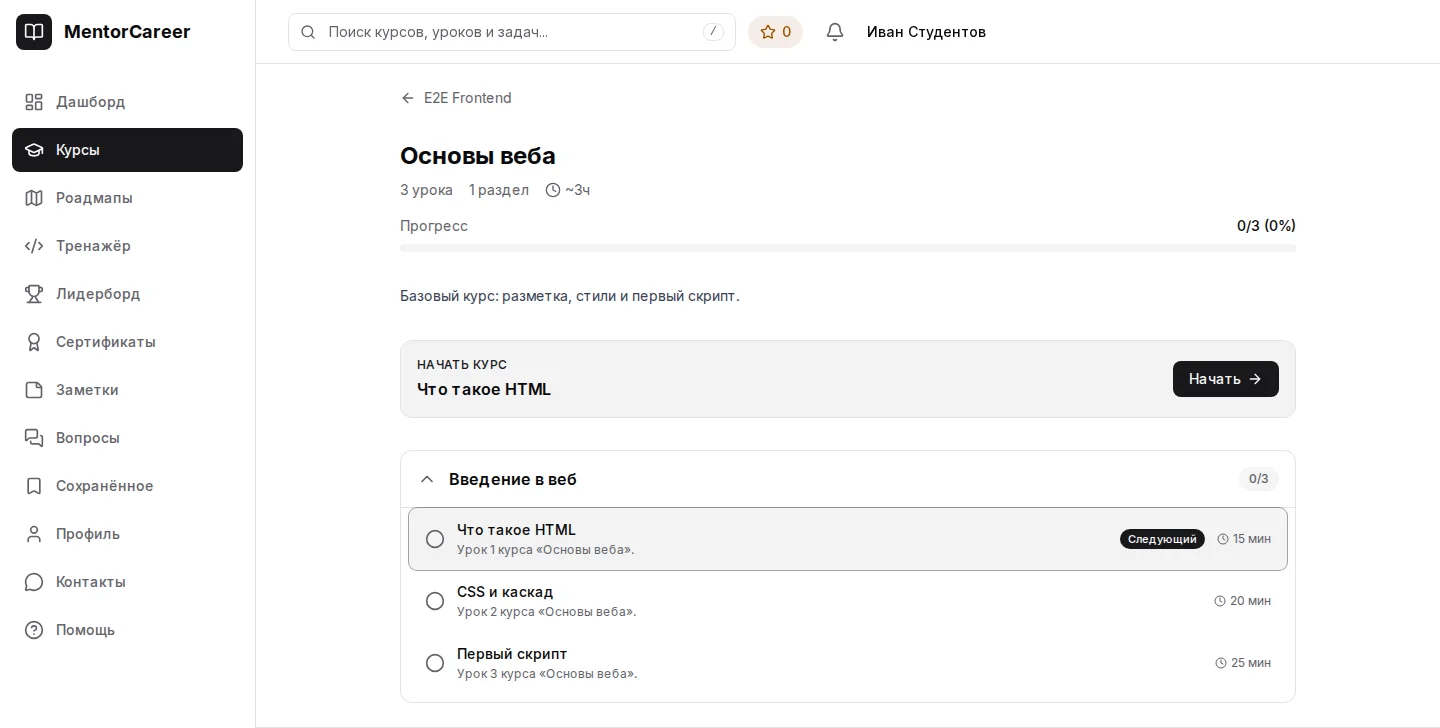Click the Сохранённое bookmark icon
Image resolution: width=1440 pixels, height=728 pixels.
click(x=34, y=486)
